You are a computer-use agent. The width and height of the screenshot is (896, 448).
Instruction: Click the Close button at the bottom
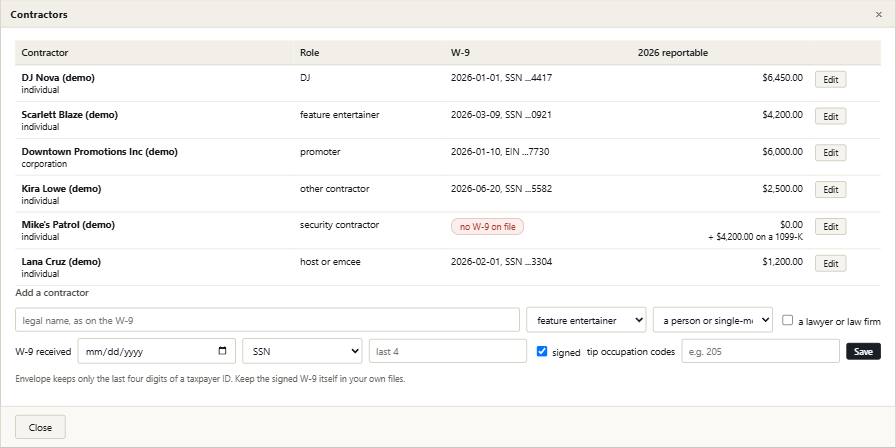(40, 427)
